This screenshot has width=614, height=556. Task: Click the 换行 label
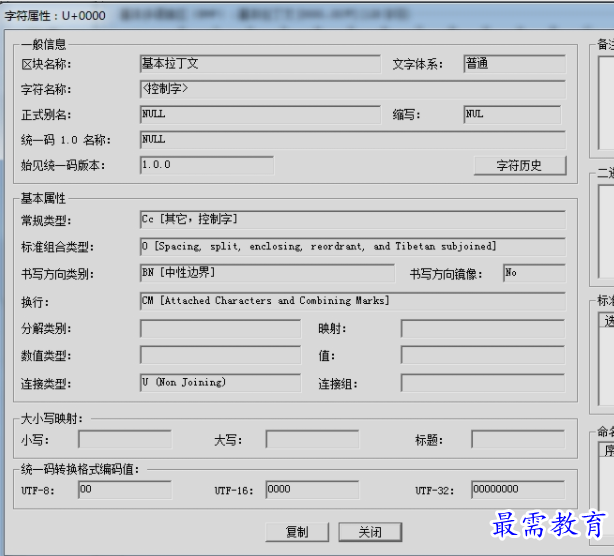point(35,302)
